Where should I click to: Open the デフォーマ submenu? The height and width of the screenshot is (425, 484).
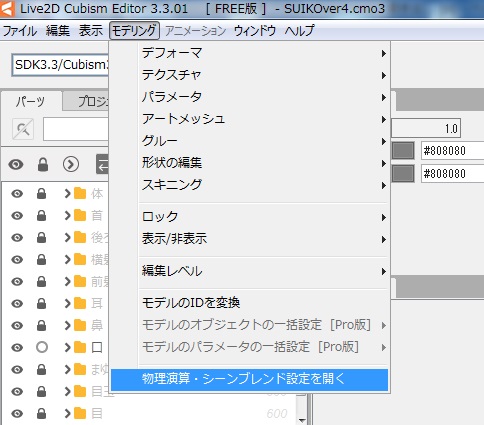(x=249, y=53)
